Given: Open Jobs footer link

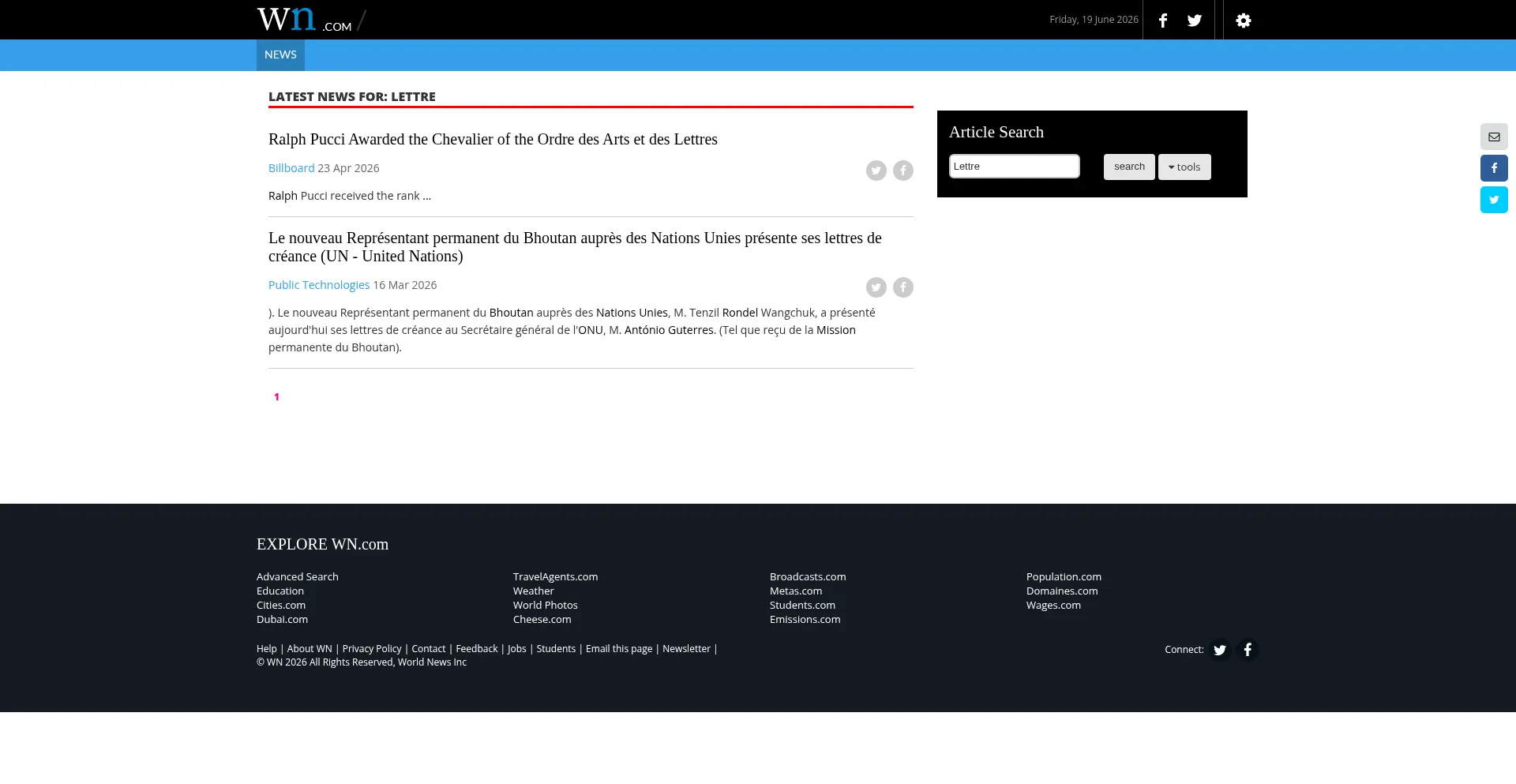Looking at the screenshot, I should click(x=517, y=649).
